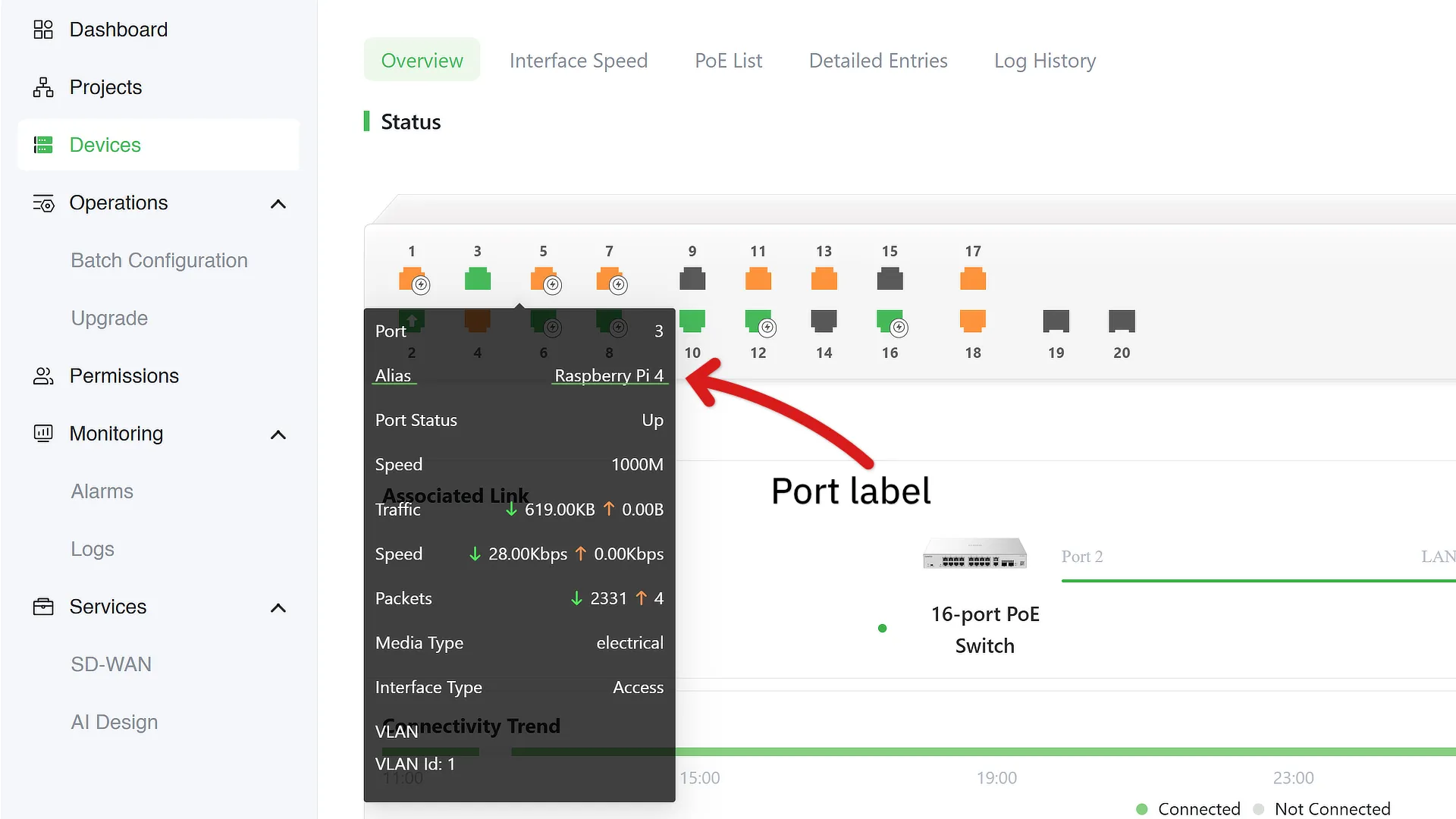Collapse the Operations menu chevron
The height and width of the screenshot is (819, 1456).
[x=278, y=204]
